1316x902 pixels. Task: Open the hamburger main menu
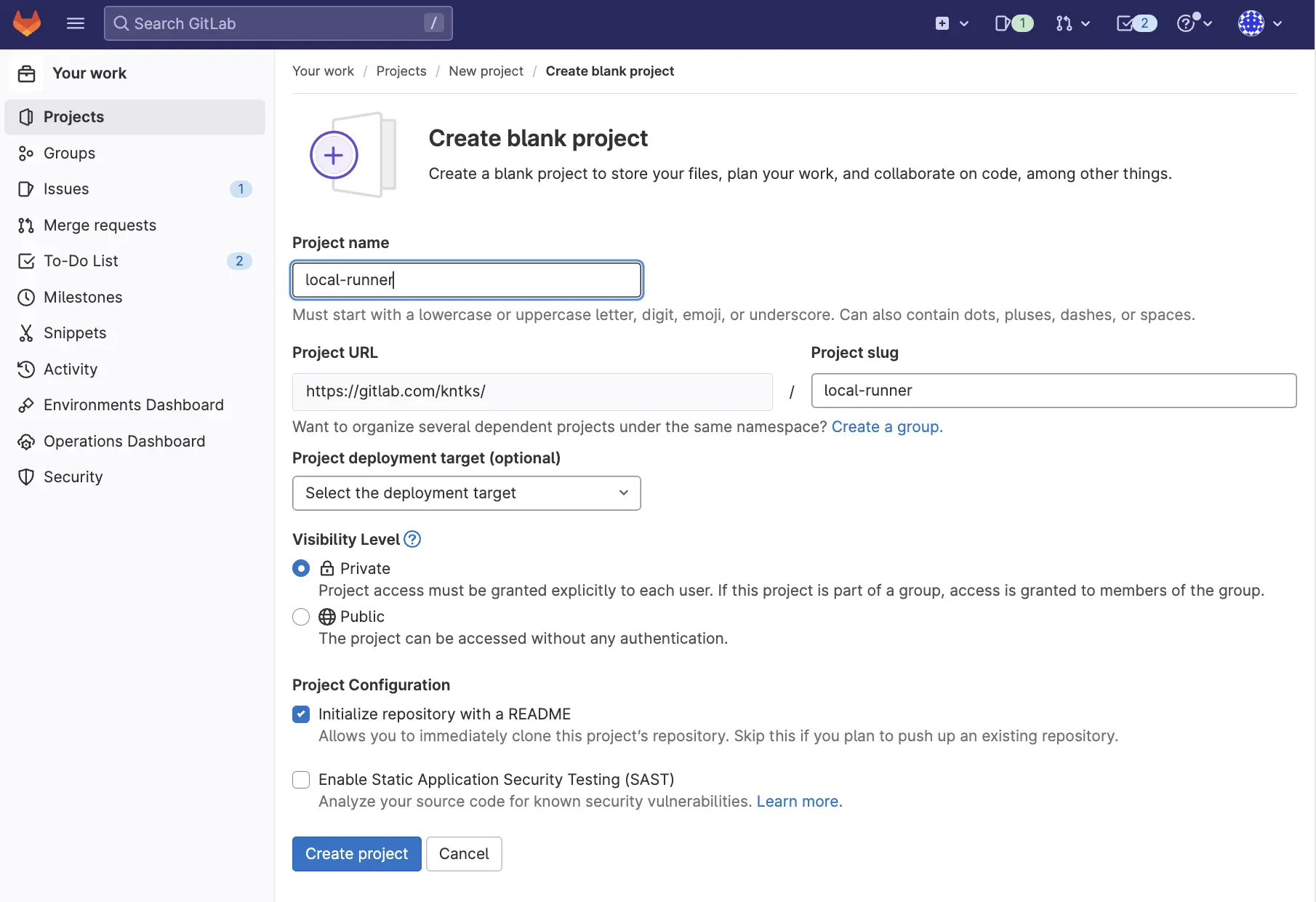pyautogui.click(x=76, y=23)
